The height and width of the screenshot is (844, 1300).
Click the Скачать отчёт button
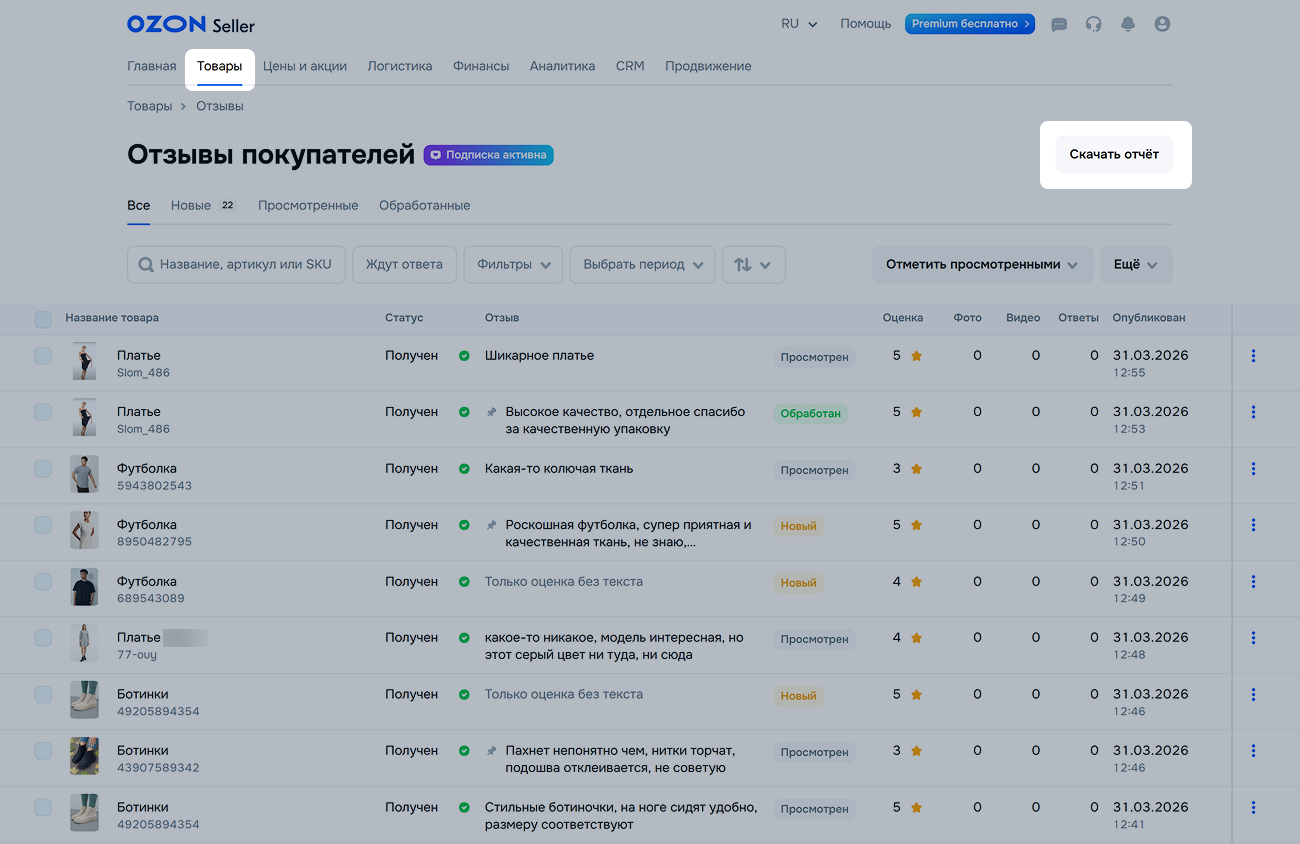pos(1114,155)
